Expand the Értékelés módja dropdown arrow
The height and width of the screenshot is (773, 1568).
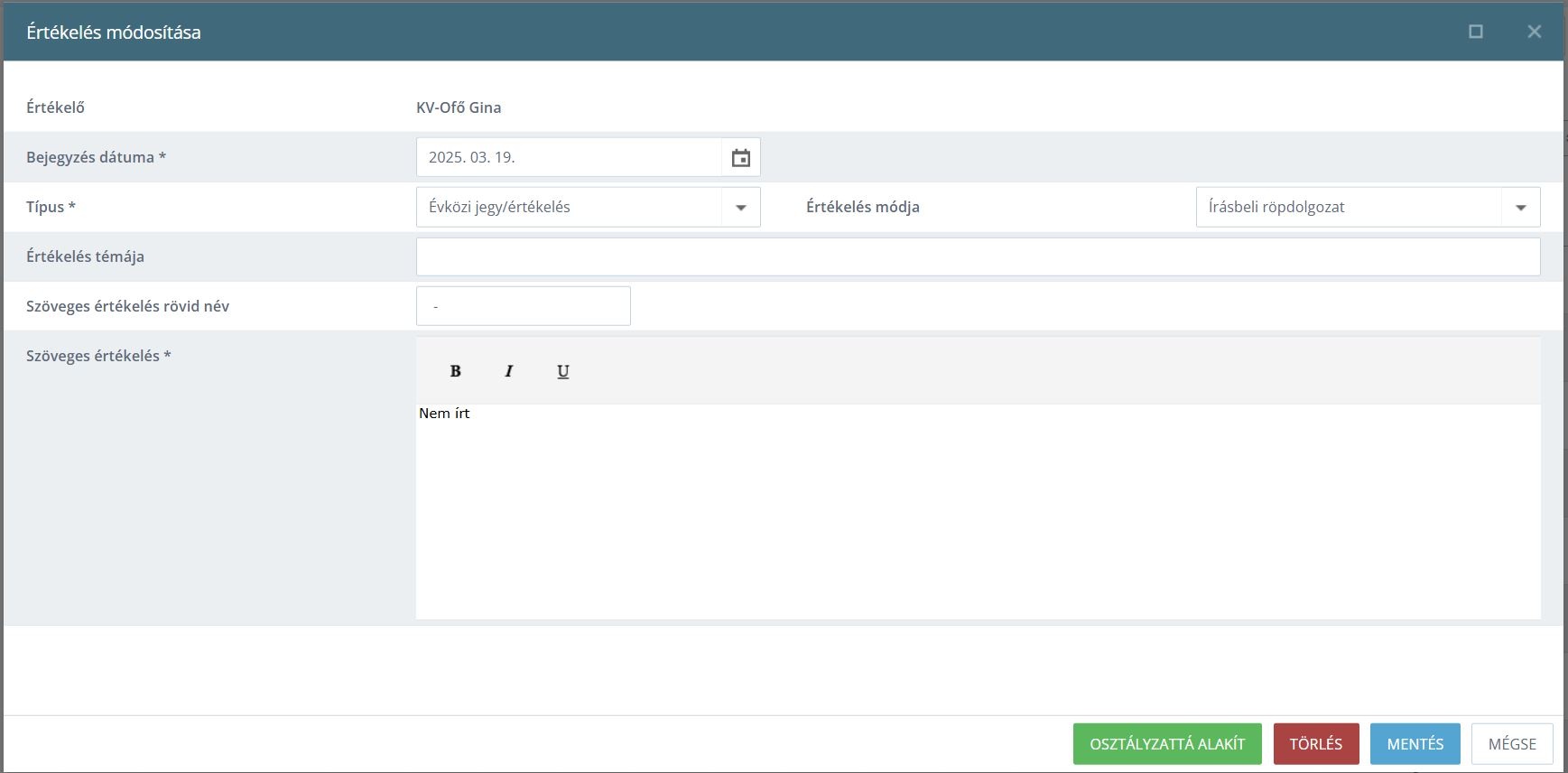click(1520, 207)
